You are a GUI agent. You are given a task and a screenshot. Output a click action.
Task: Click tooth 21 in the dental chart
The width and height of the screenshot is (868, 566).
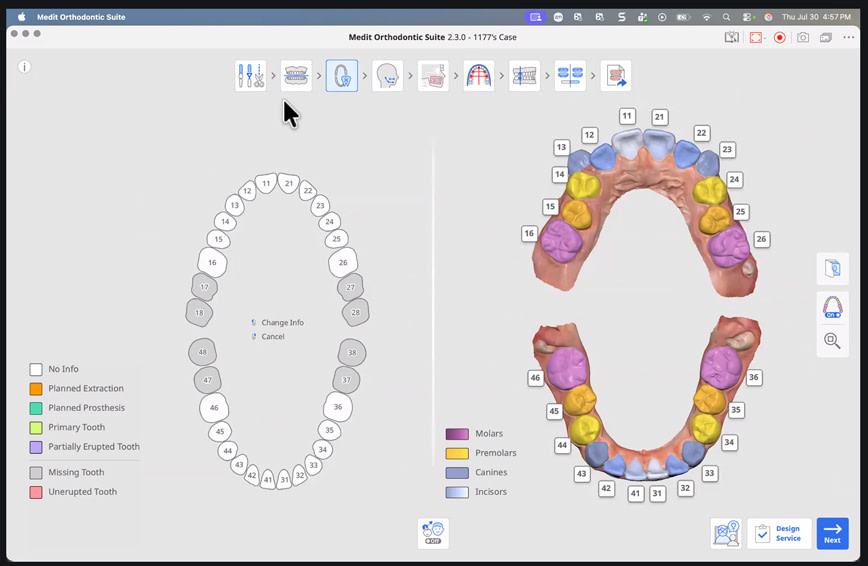point(288,183)
